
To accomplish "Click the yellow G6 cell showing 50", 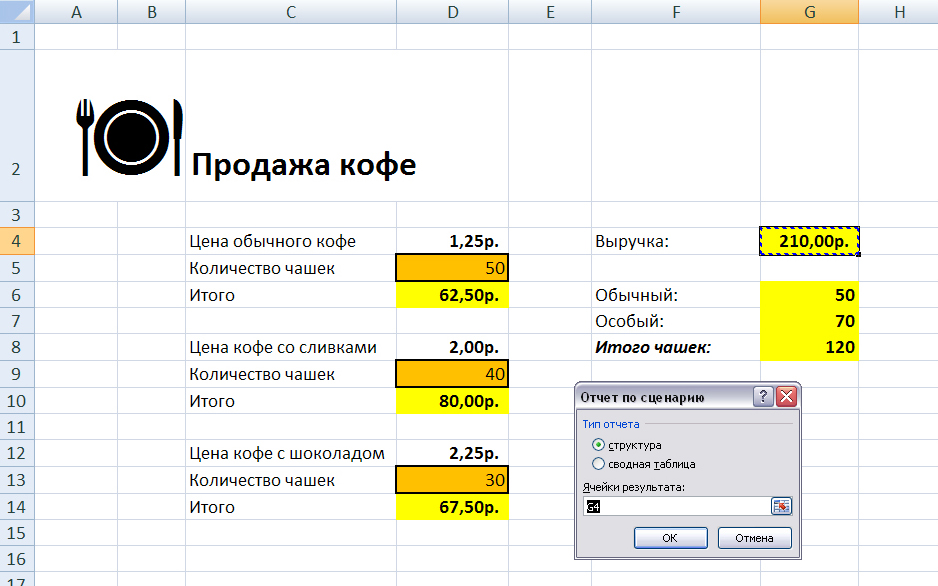I will pyautogui.click(x=809, y=295).
